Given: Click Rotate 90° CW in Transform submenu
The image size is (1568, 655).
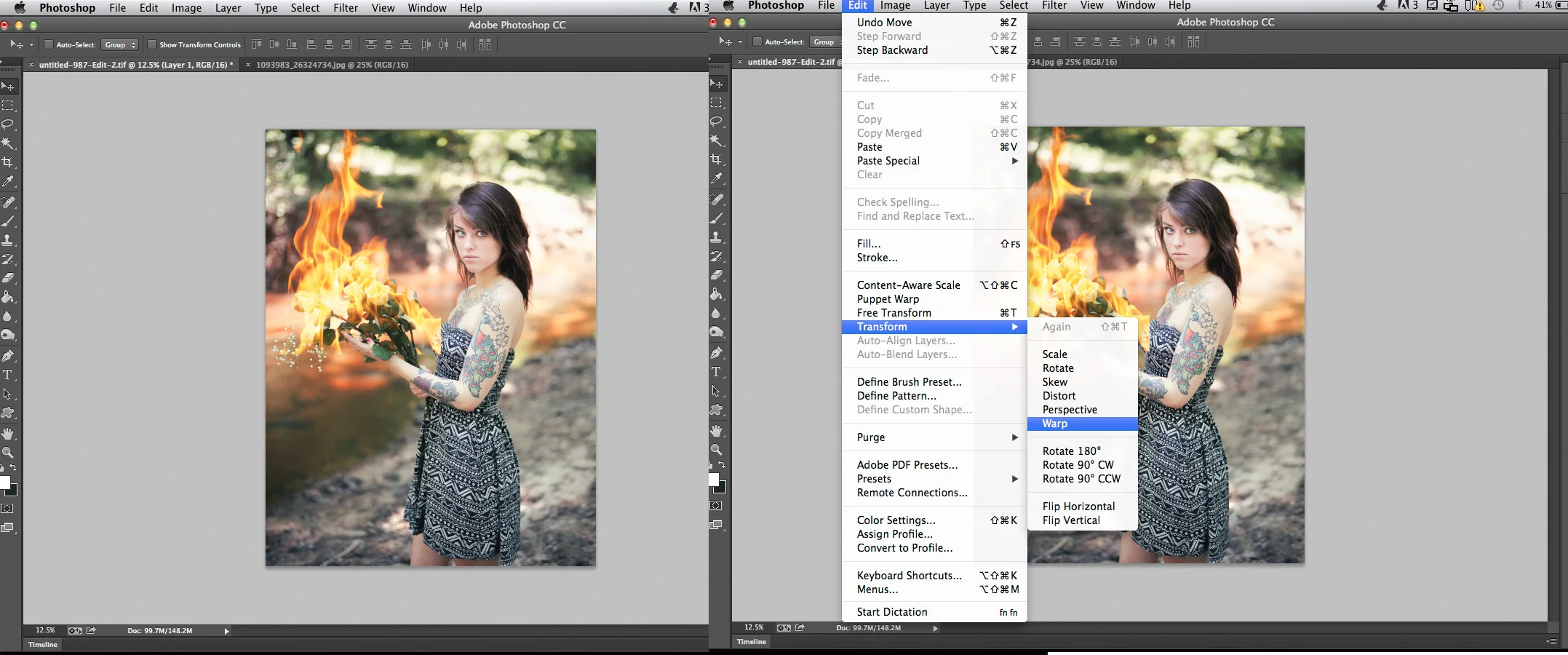Looking at the screenshot, I should (1083, 465).
